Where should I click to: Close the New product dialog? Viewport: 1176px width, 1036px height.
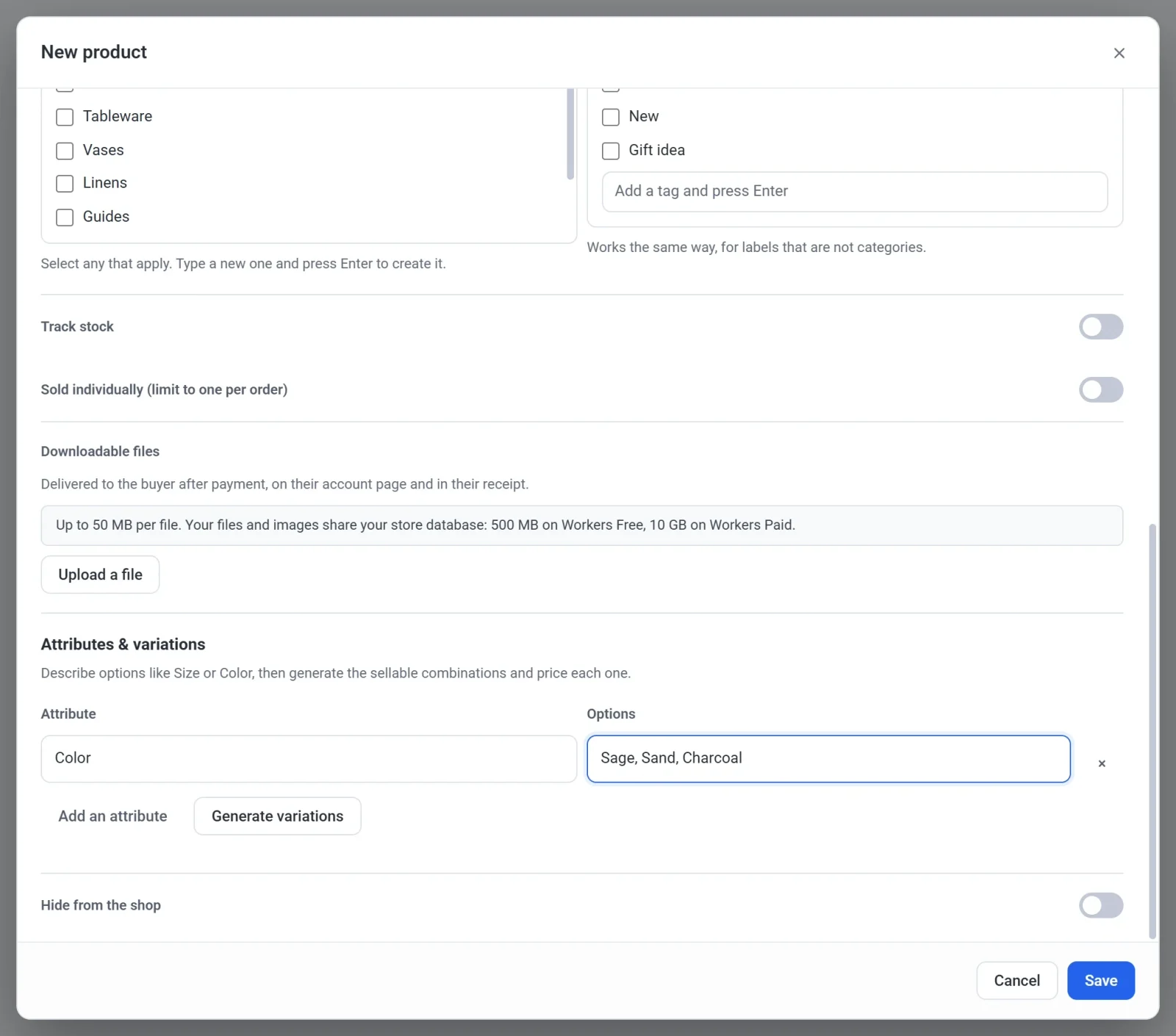coord(1119,53)
